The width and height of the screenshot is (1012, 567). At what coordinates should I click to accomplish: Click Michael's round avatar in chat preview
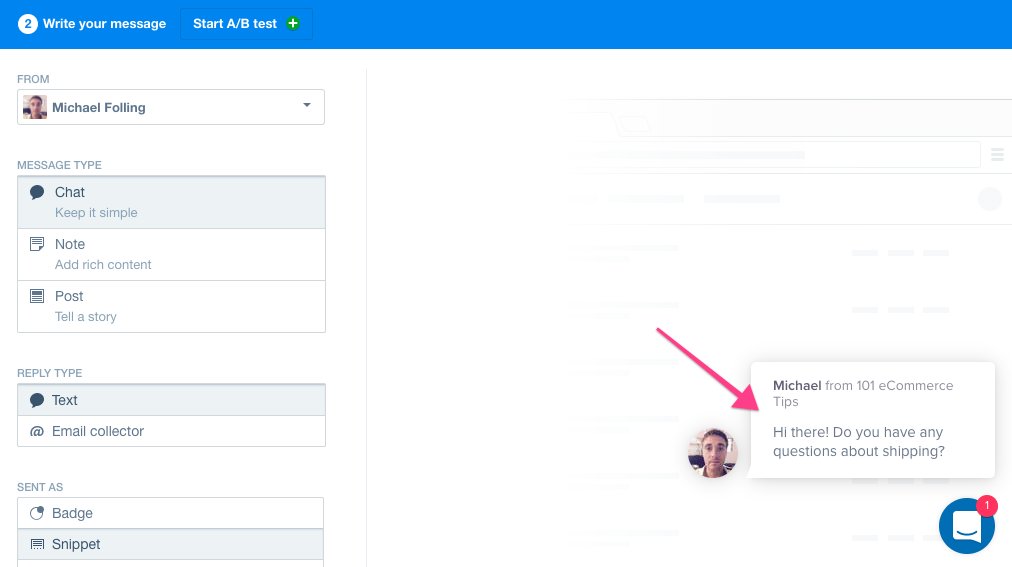713,453
